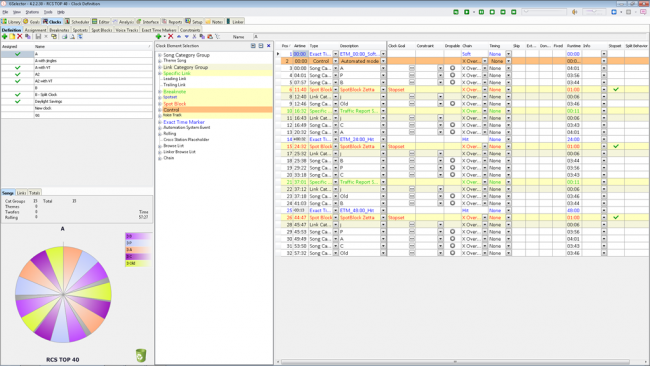Toggle Assigned check for clock A with VT
The width and height of the screenshot is (650, 366).
tap(17, 68)
